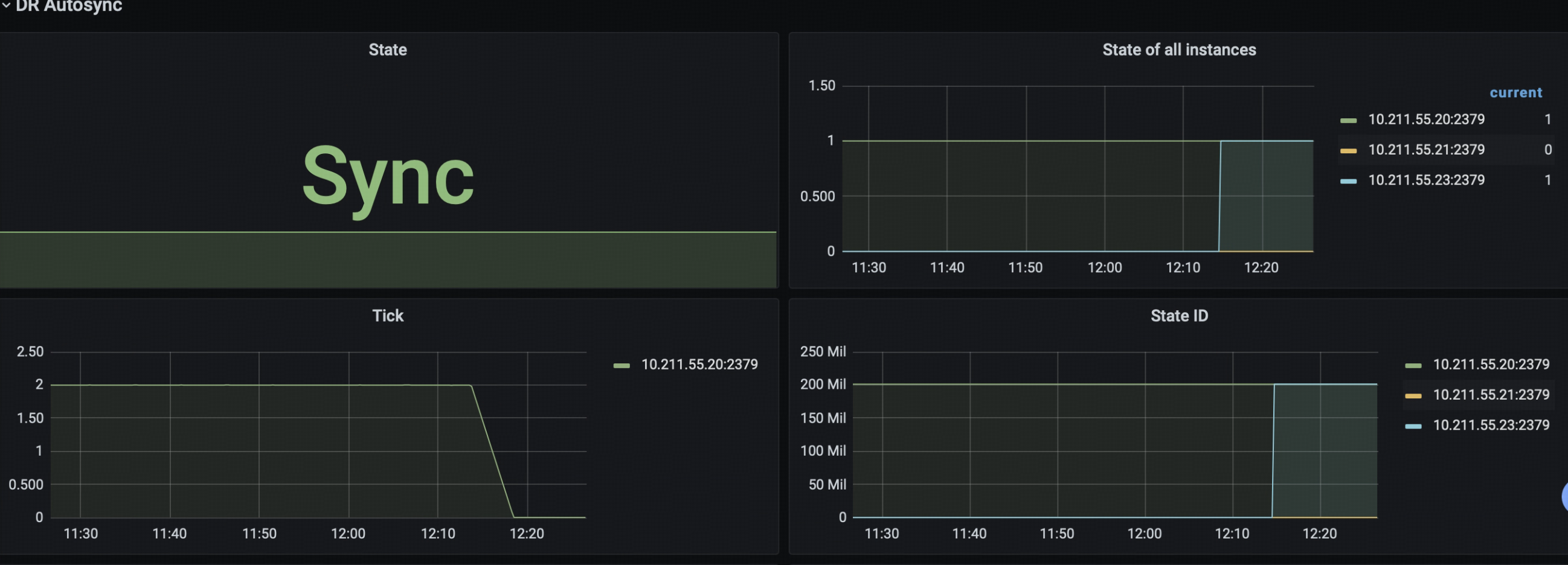
Task: Click the 2.50 label on Tick graph axis
Action: point(30,351)
